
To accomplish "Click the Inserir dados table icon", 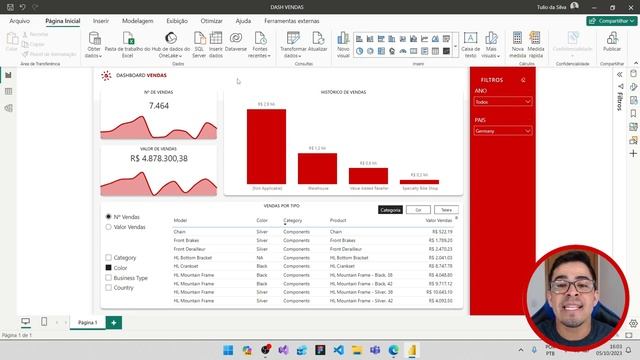I will click(x=216, y=38).
